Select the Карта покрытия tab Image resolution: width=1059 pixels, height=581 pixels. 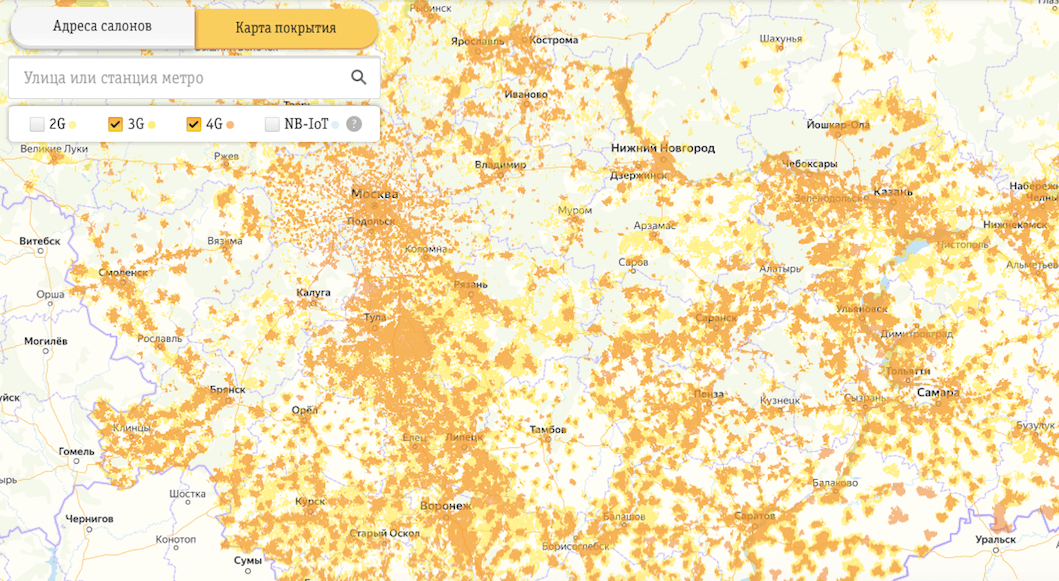(286, 28)
